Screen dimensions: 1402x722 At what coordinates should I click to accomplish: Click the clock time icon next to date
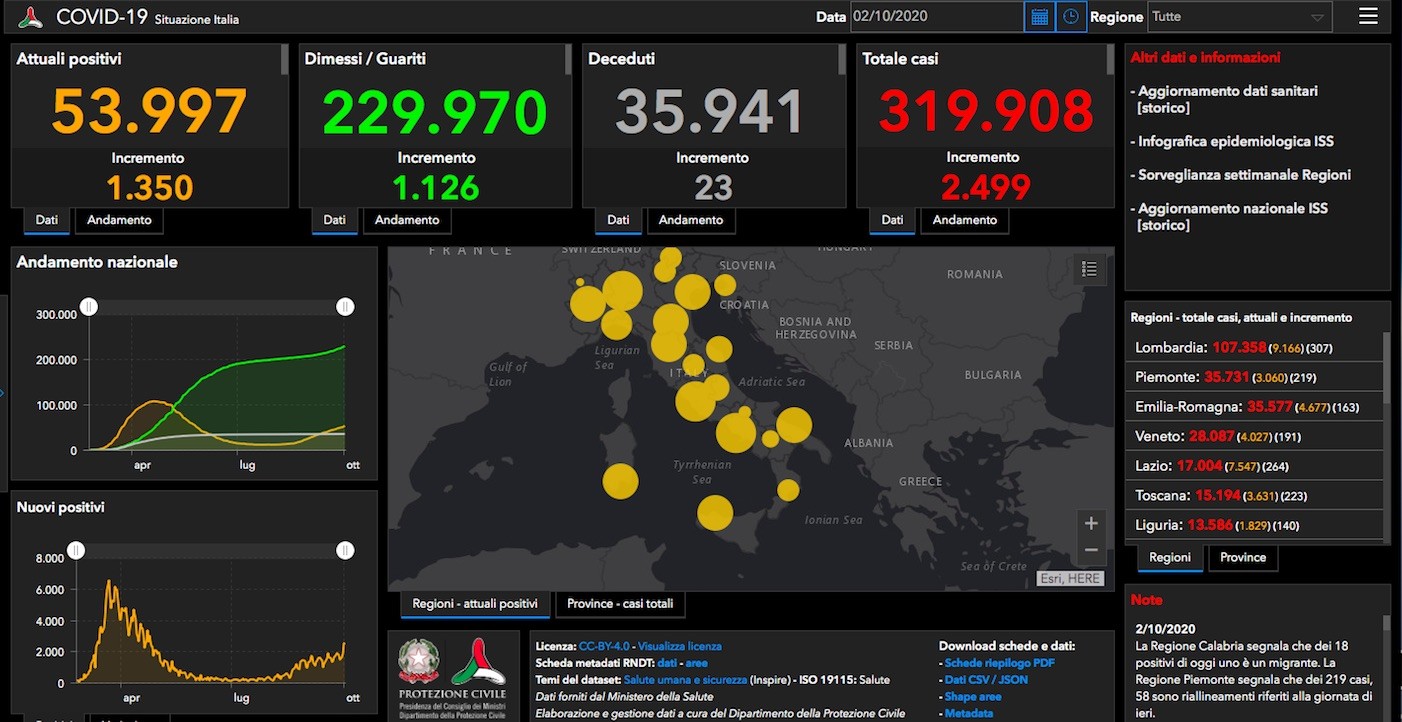(x=1071, y=17)
